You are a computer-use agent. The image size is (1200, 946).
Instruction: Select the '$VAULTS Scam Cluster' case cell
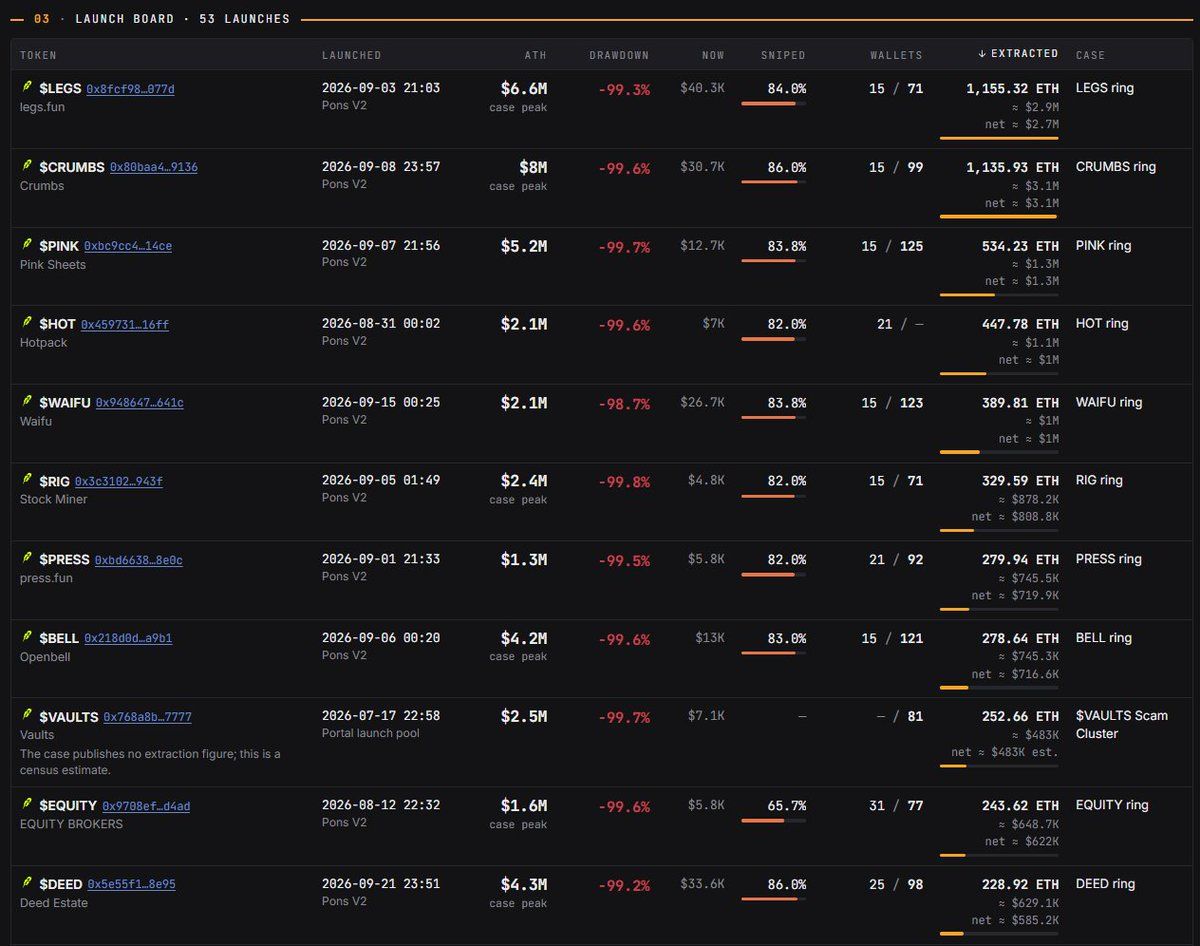tap(1122, 725)
